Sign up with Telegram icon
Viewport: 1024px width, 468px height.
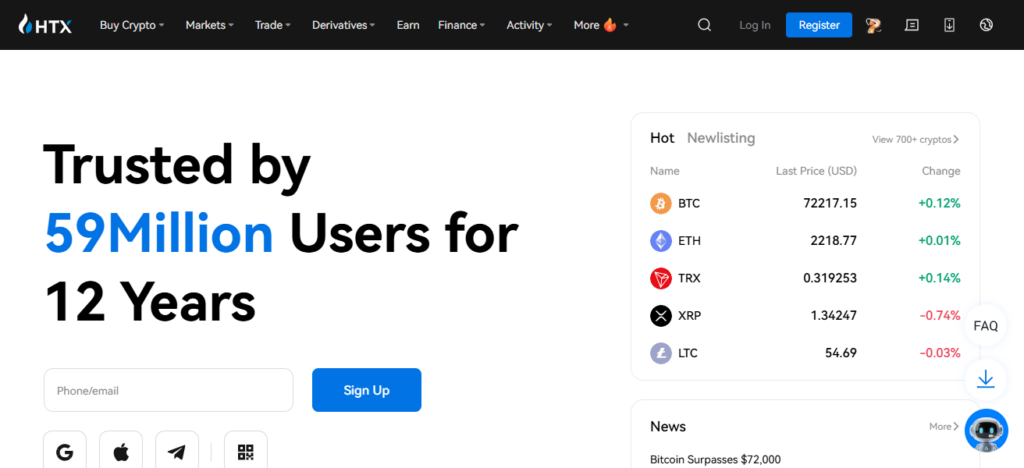[177, 452]
